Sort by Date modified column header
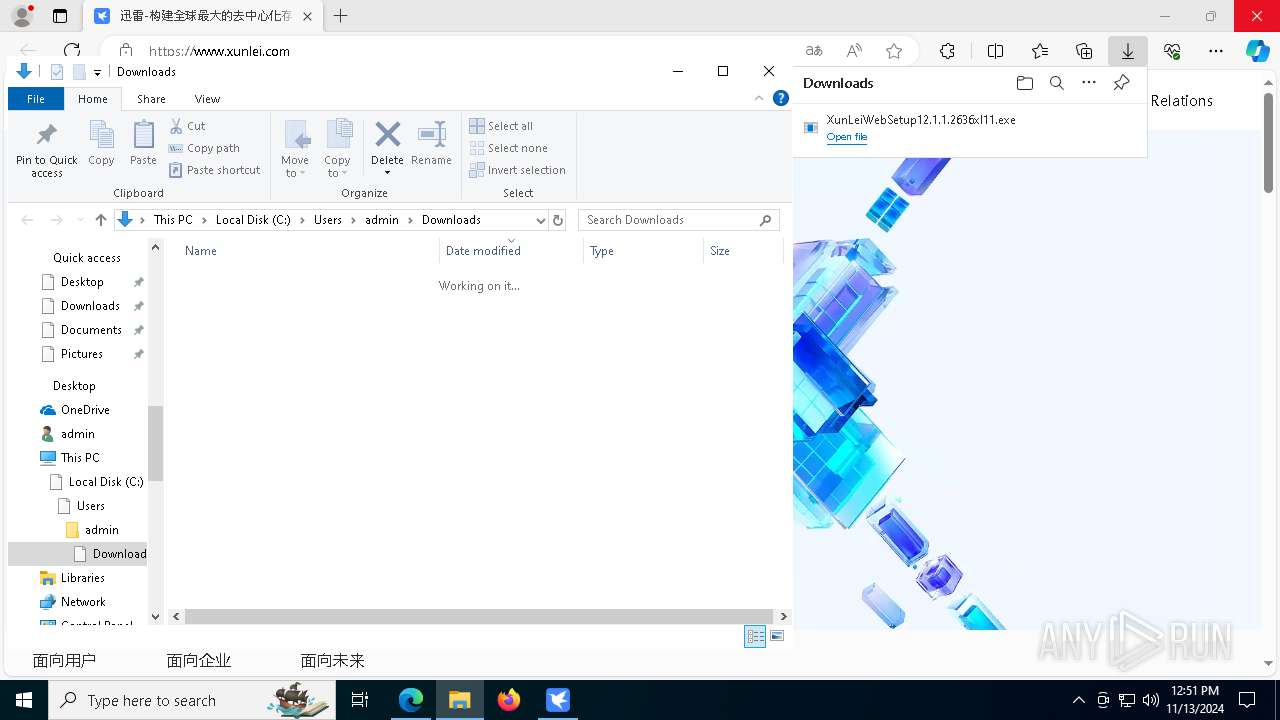Image resolution: width=1280 pixels, height=720 pixels. pos(511,251)
